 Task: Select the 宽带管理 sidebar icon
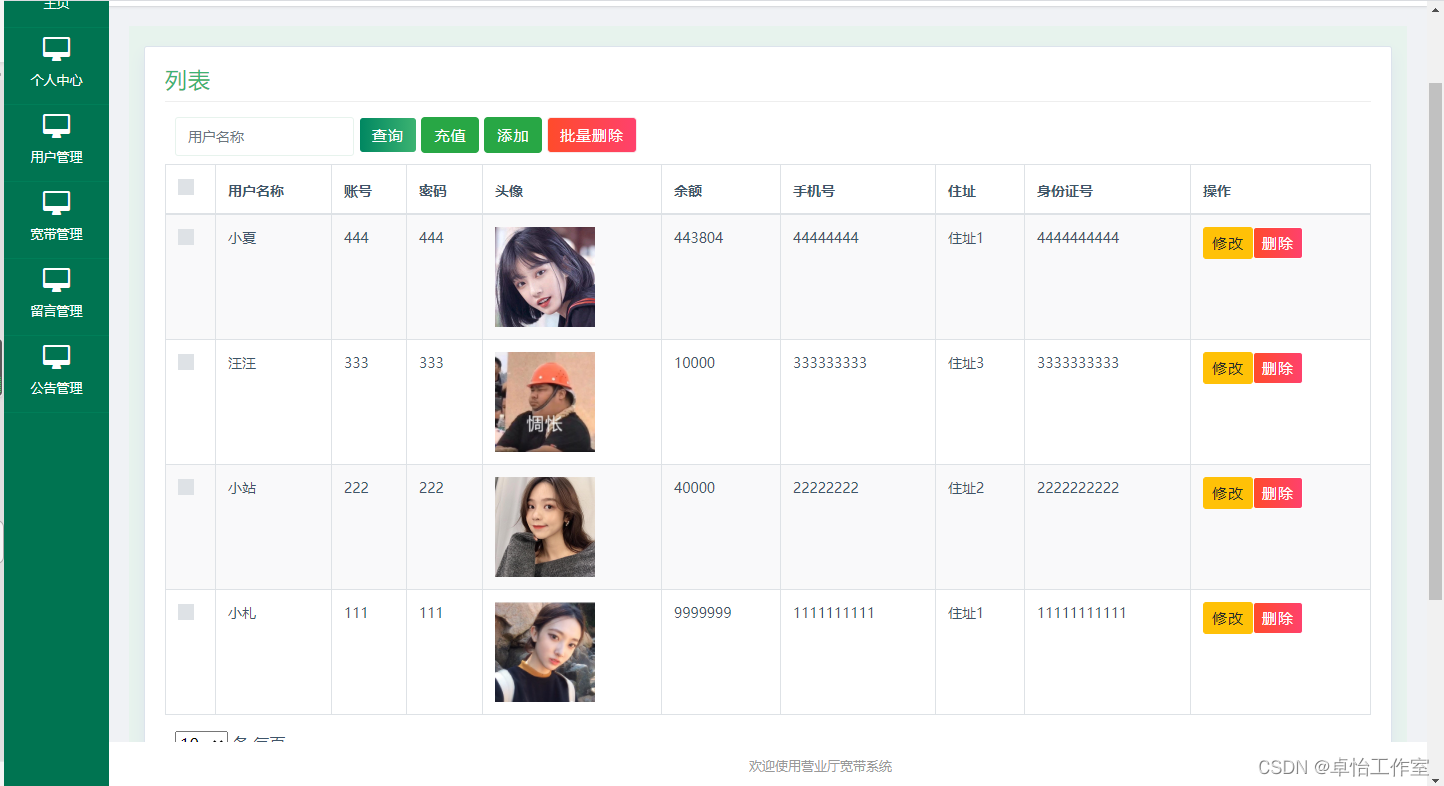pyautogui.click(x=56, y=202)
